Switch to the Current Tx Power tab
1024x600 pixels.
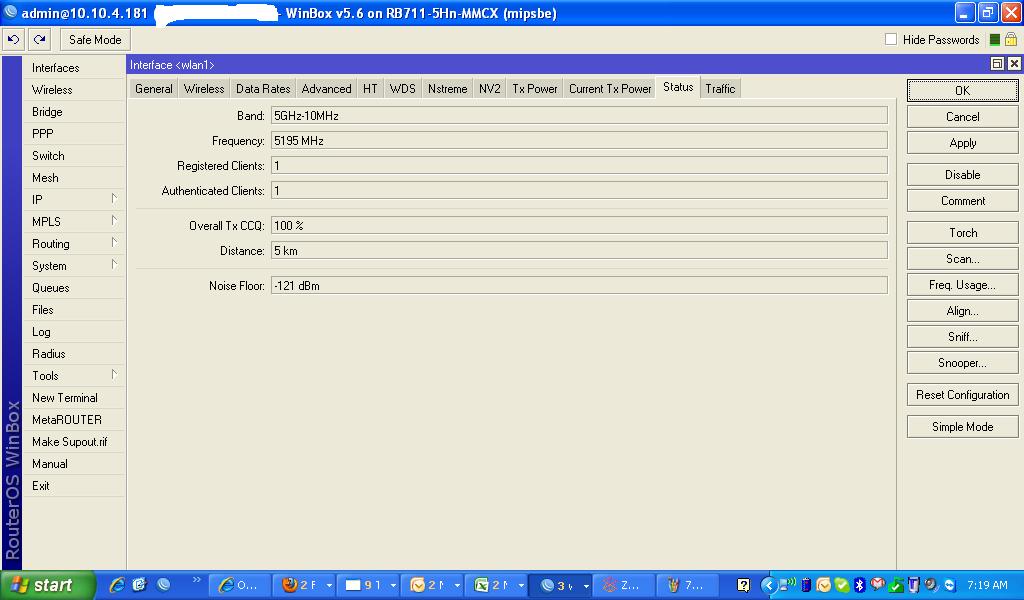(x=610, y=89)
